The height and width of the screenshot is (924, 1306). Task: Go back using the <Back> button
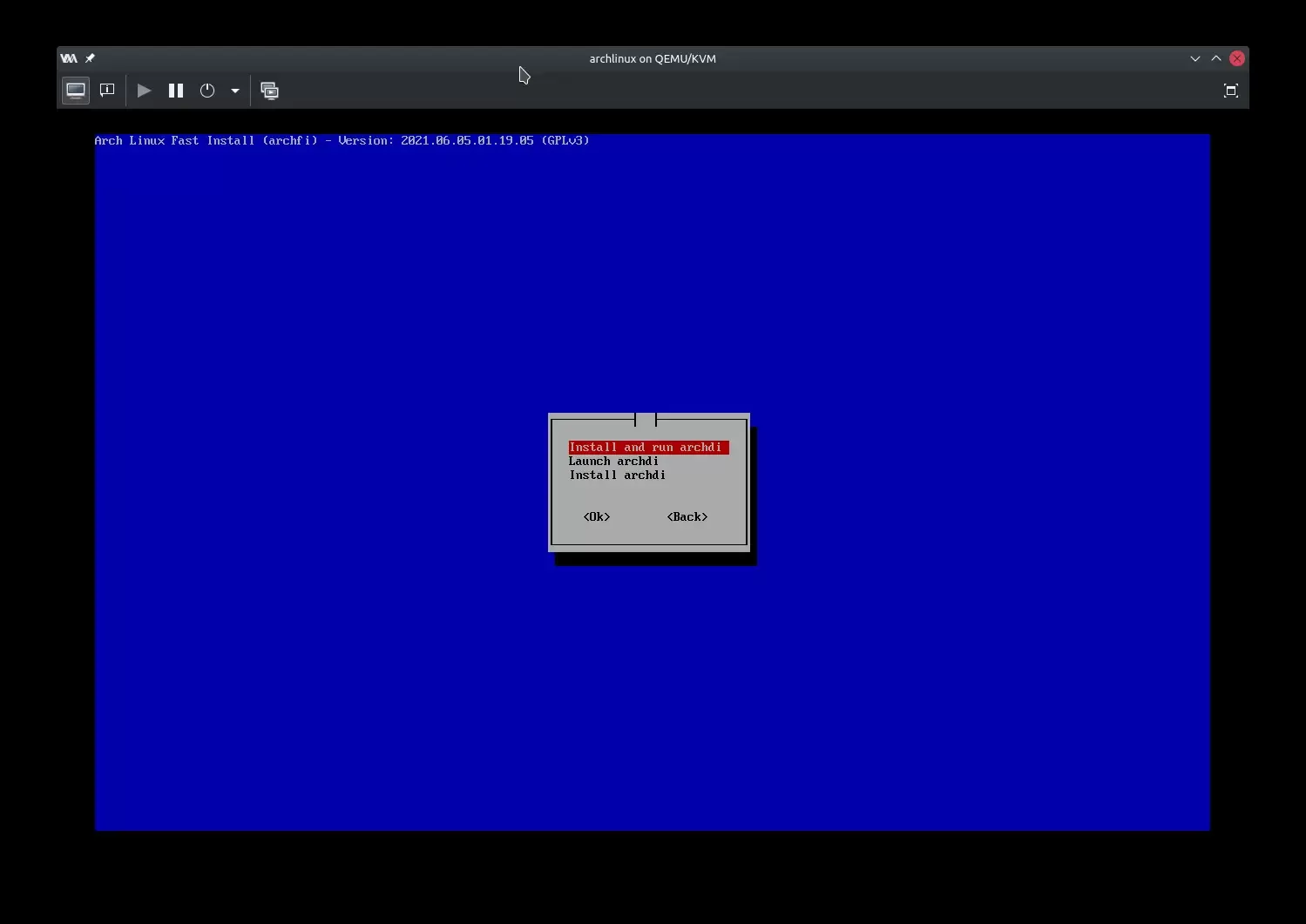(687, 517)
